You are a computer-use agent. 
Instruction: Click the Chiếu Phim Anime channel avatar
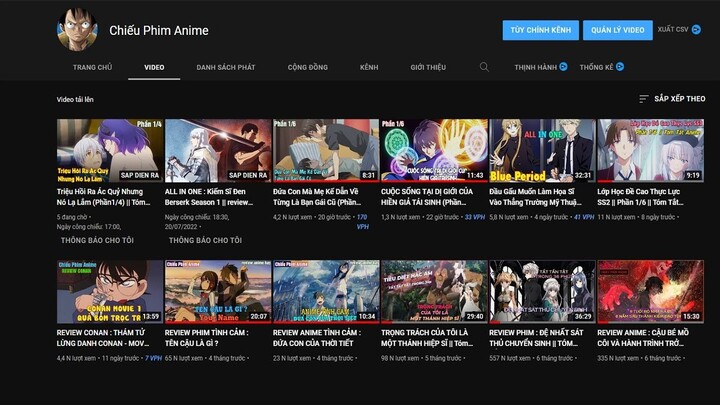click(77, 30)
